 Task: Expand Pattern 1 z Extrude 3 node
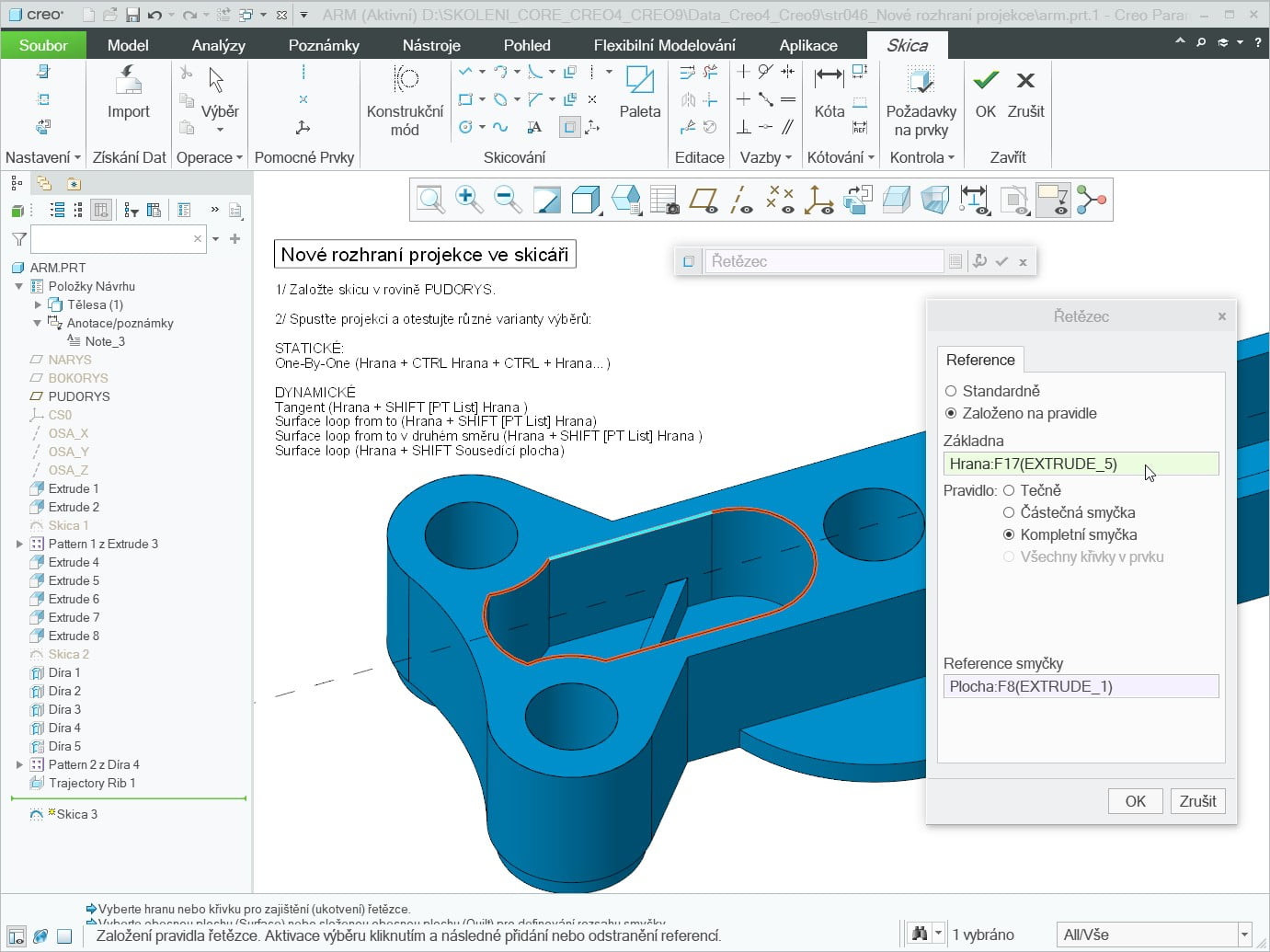point(19,544)
